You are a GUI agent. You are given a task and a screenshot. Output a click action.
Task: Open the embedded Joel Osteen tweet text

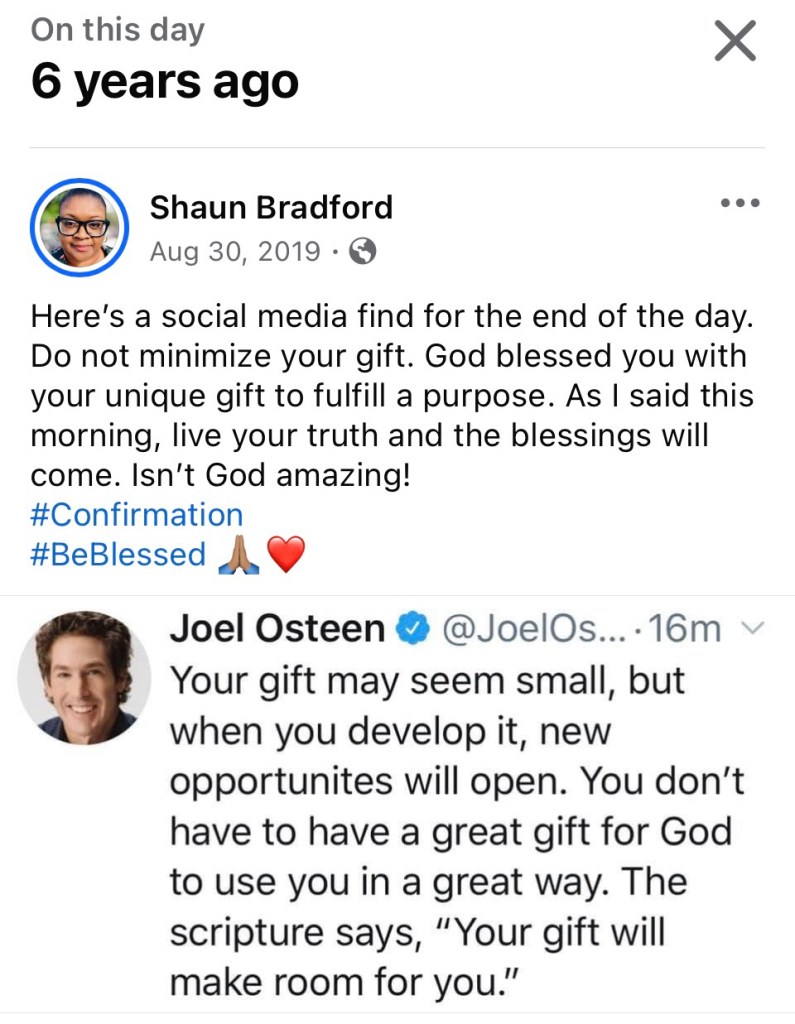coord(457,832)
